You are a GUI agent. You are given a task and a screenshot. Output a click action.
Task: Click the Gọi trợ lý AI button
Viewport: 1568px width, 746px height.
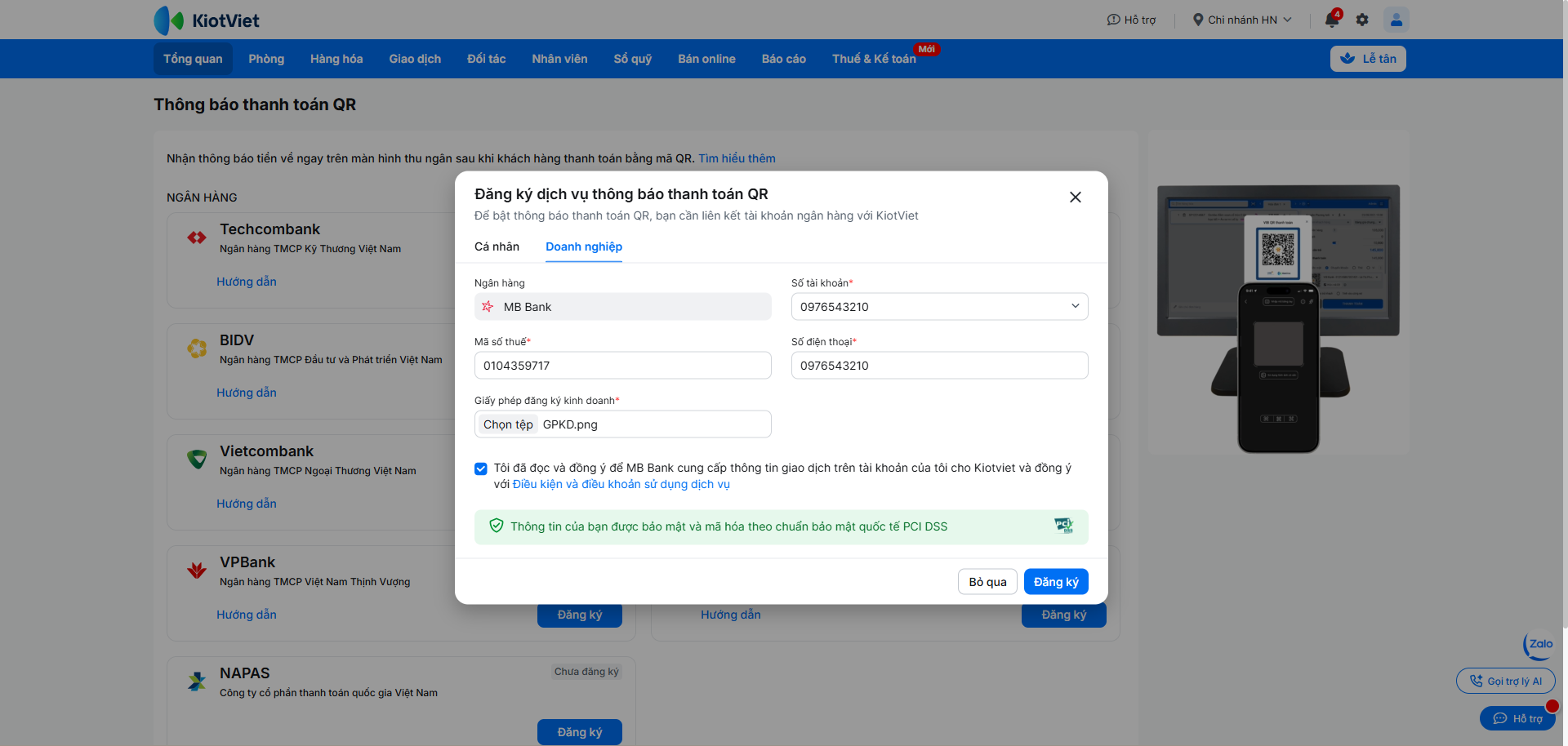pyautogui.click(x=1506, y=681)
